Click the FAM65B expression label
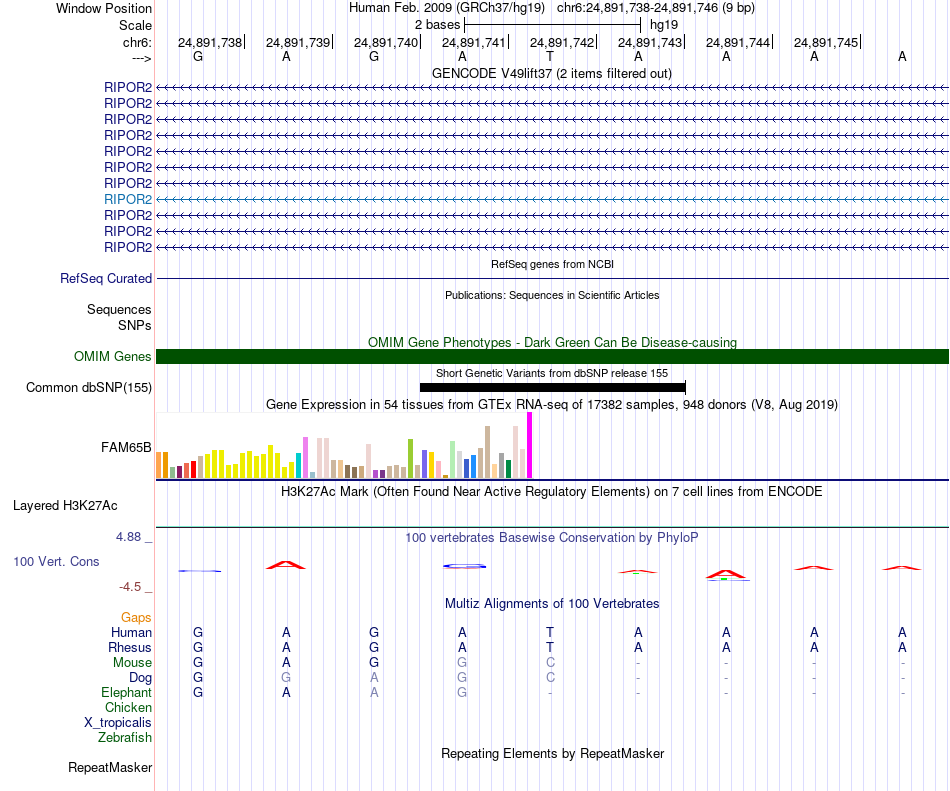950x791 pixels. pyautogui.click(x=126, y=448)
